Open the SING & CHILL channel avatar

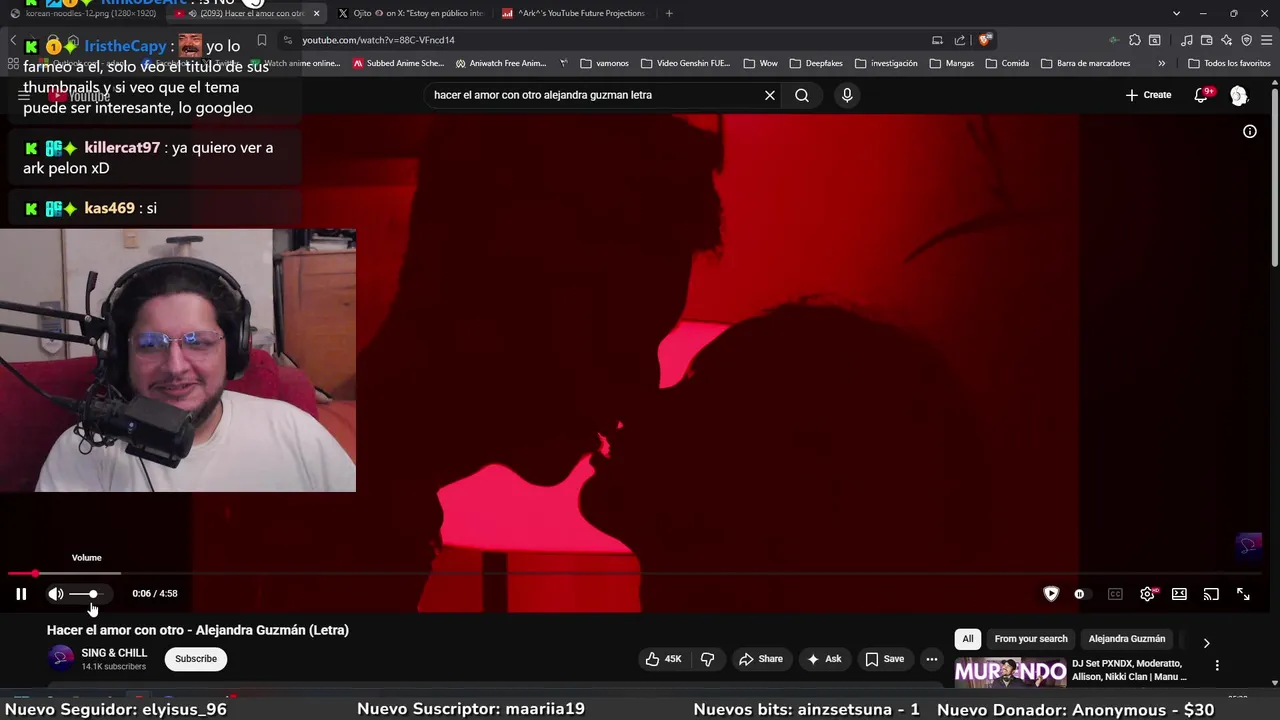click(x=61, y=658)
